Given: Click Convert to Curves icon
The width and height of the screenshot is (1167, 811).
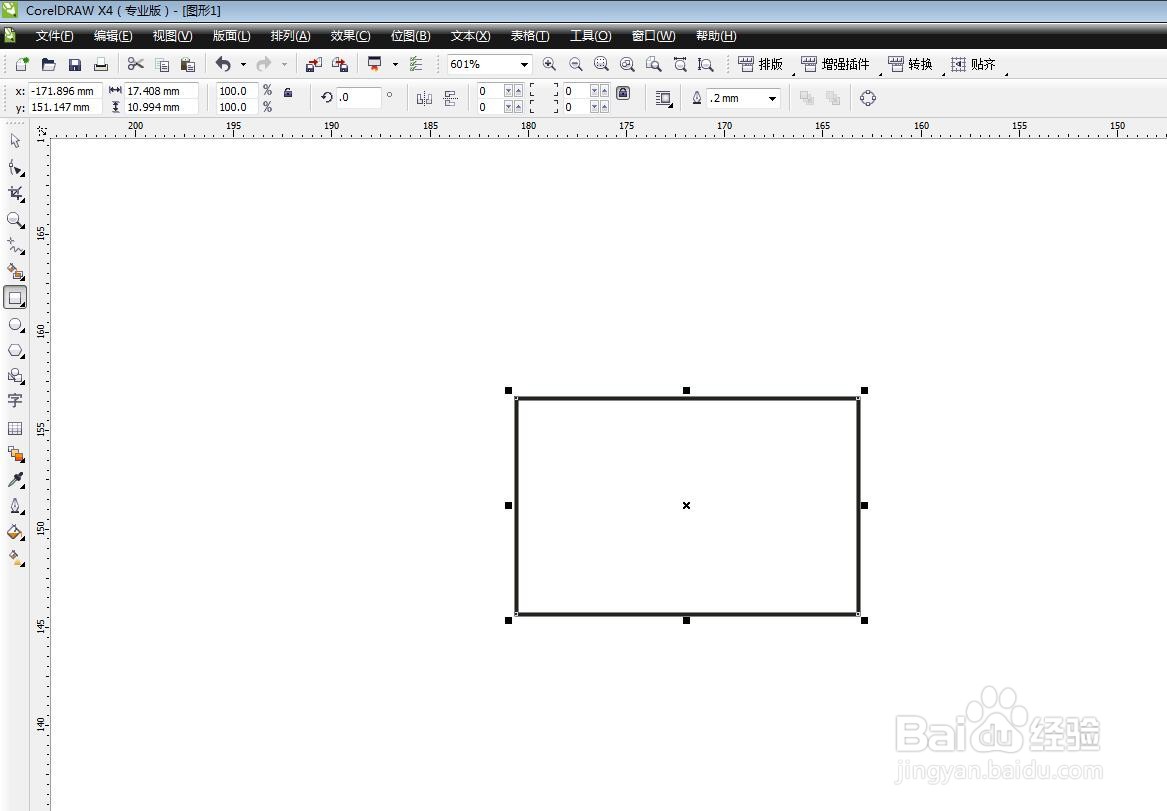Looking at the screenshot, I should tap(868, 98).
